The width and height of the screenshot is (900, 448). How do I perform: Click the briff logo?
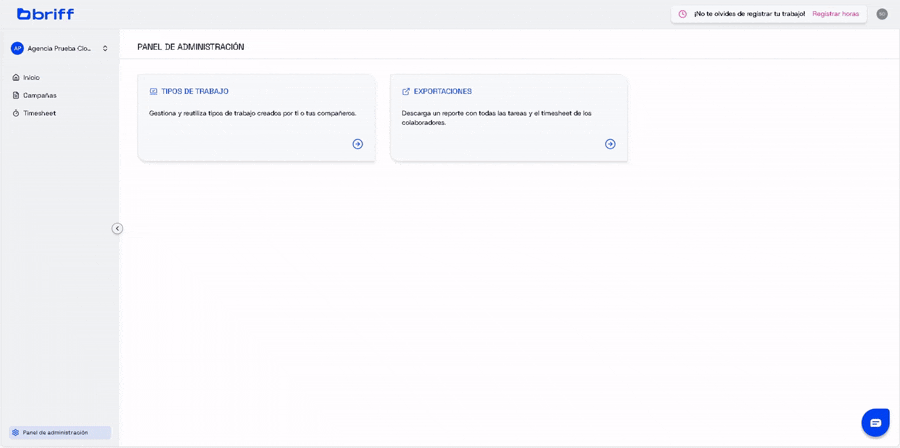pyautogui.click(x=45, y=14)
